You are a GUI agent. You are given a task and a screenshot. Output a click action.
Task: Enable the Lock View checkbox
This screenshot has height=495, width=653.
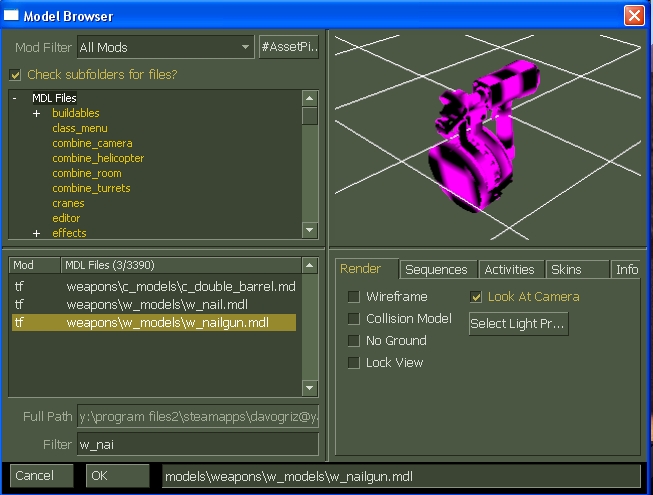tap(354, 363)
